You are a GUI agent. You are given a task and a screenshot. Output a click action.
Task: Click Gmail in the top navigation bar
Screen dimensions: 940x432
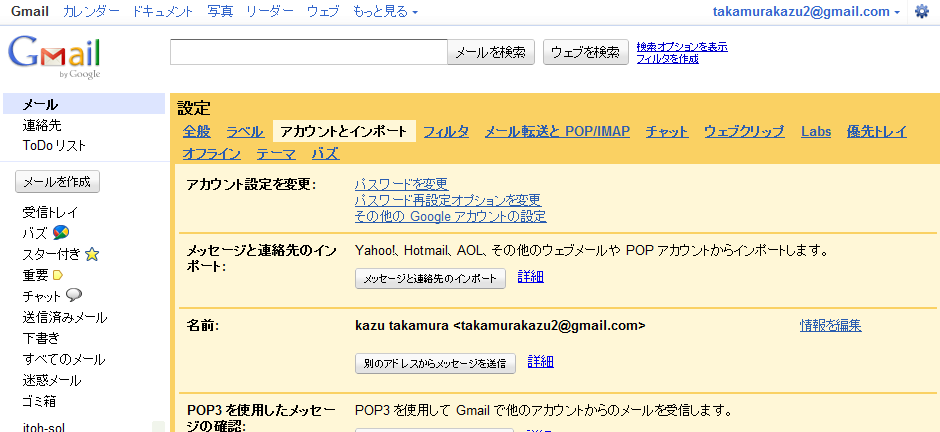click(x=30, y=11)
